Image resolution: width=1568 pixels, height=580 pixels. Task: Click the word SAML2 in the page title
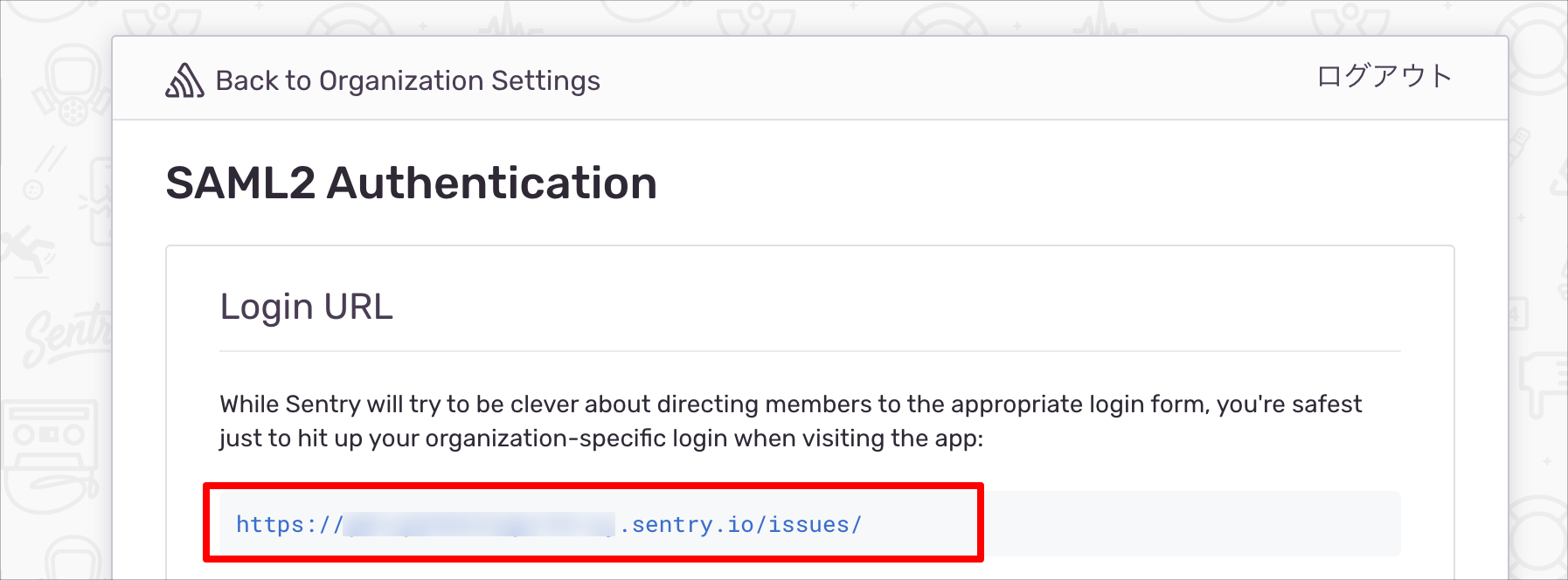[x=240, y=183]
